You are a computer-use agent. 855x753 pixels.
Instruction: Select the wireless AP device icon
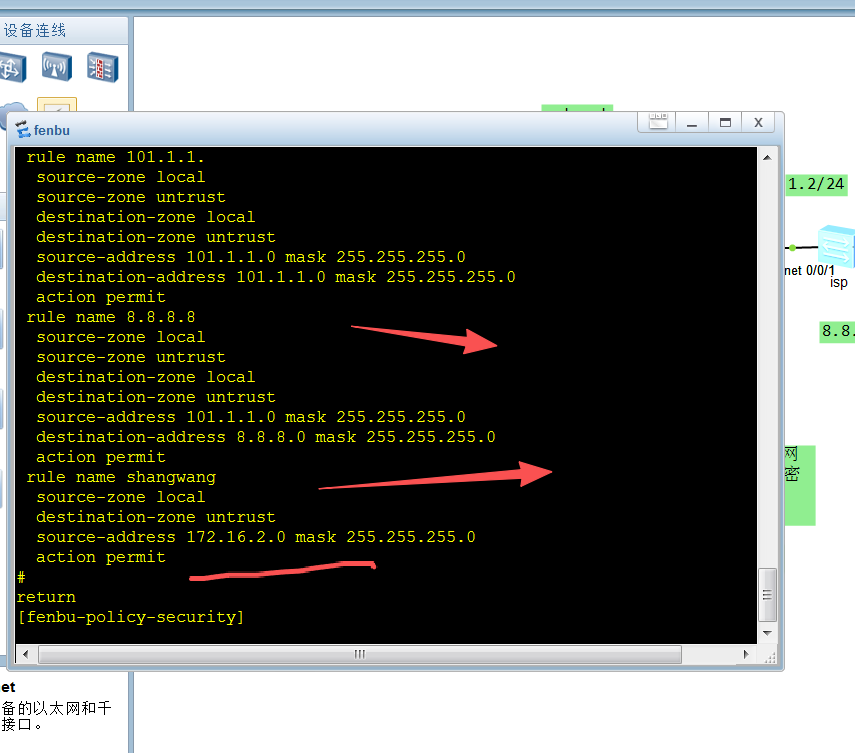click(56, 67)
